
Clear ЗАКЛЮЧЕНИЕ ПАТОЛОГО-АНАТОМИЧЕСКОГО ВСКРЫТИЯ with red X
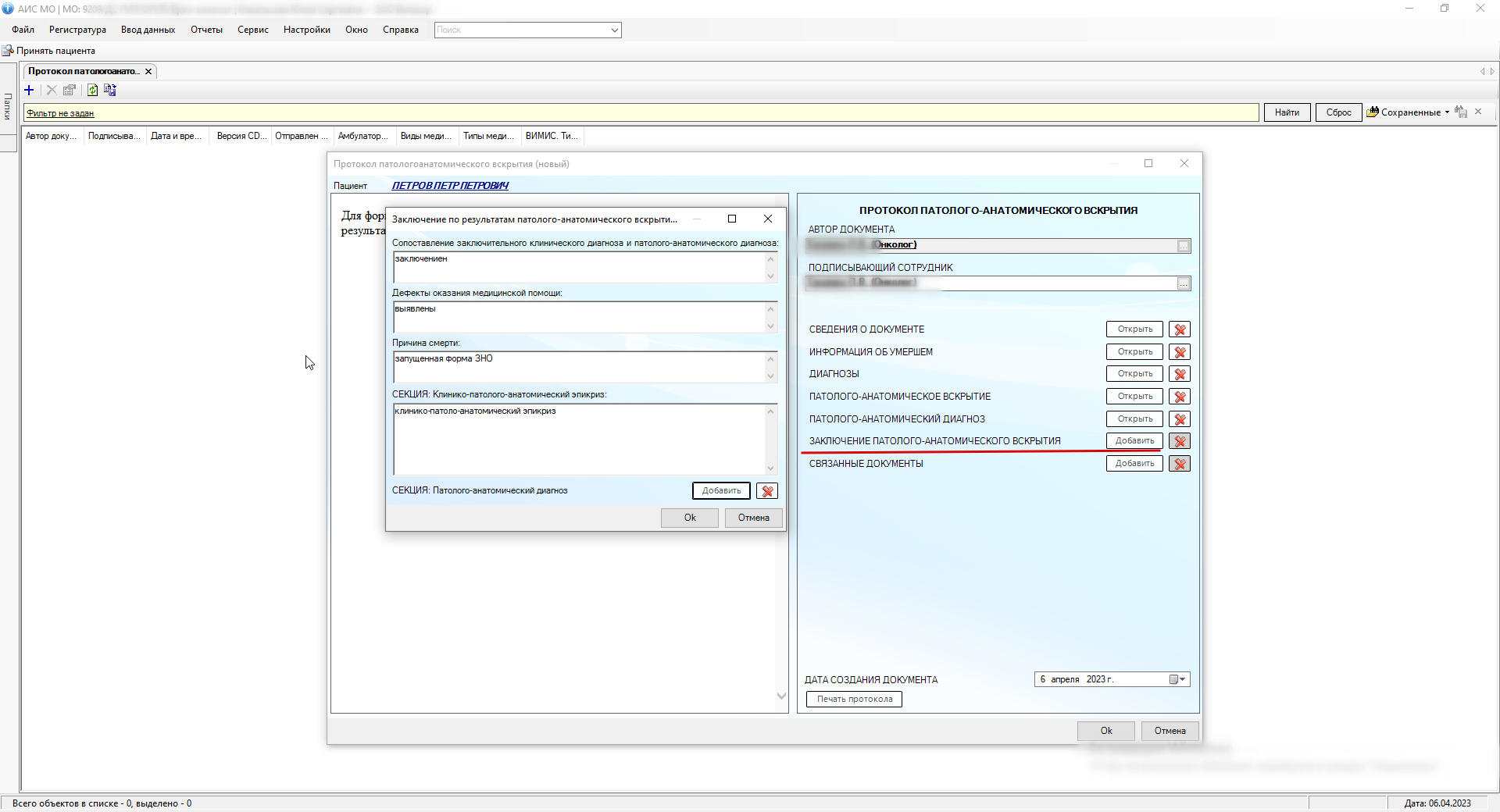pos(1180,441)
